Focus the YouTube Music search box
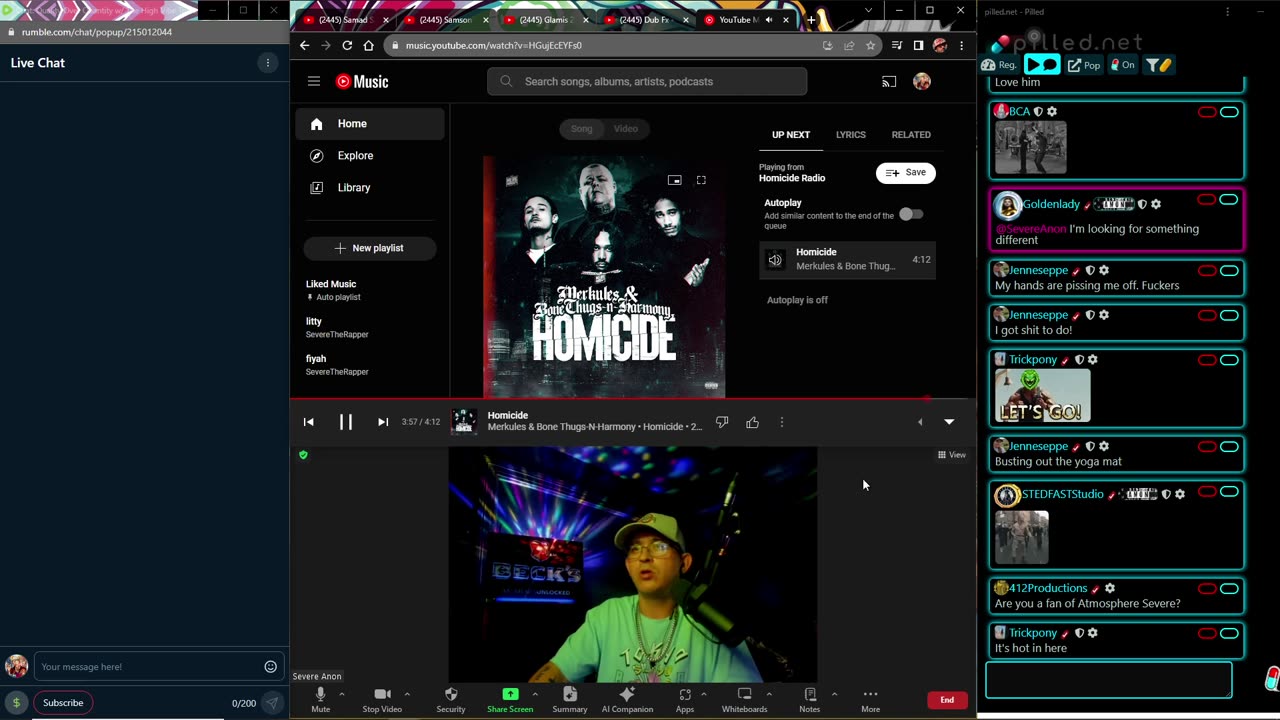This screenshot has width=1280, height=720. [647, 82]
